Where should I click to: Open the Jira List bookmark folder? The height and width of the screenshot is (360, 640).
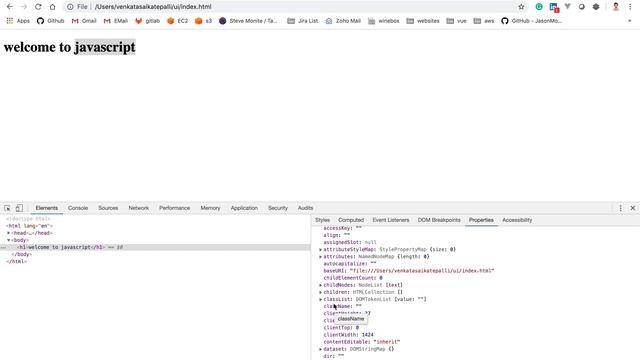tap(302, 21)
